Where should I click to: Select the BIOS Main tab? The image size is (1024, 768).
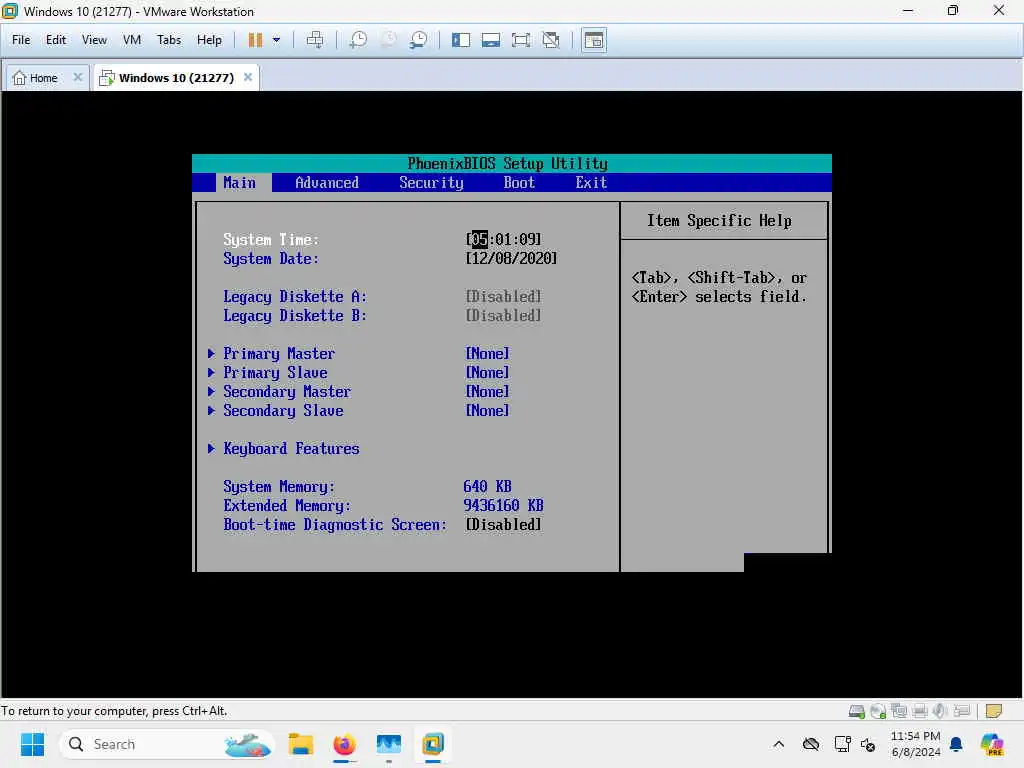pyautogui.click(x=240, y=183)
